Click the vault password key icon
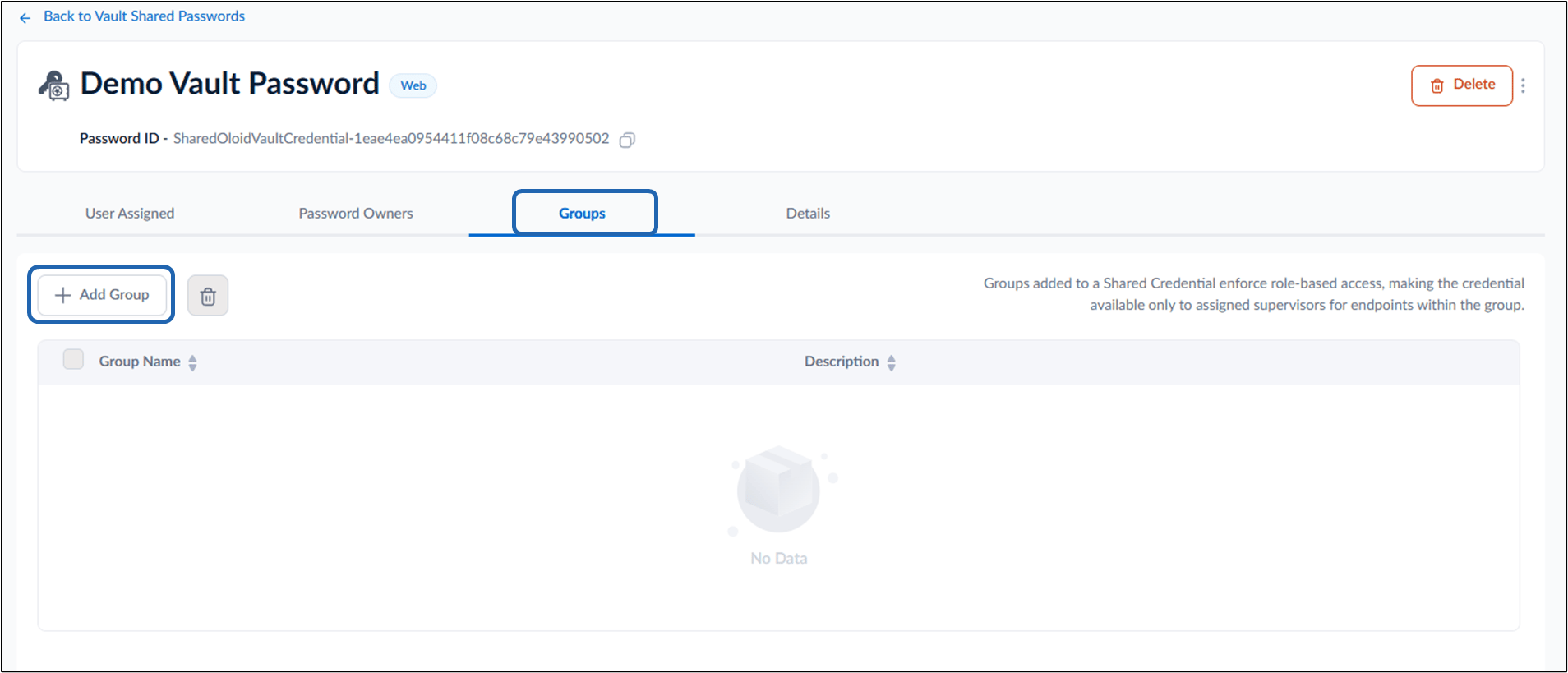 (x=54, y=85)
